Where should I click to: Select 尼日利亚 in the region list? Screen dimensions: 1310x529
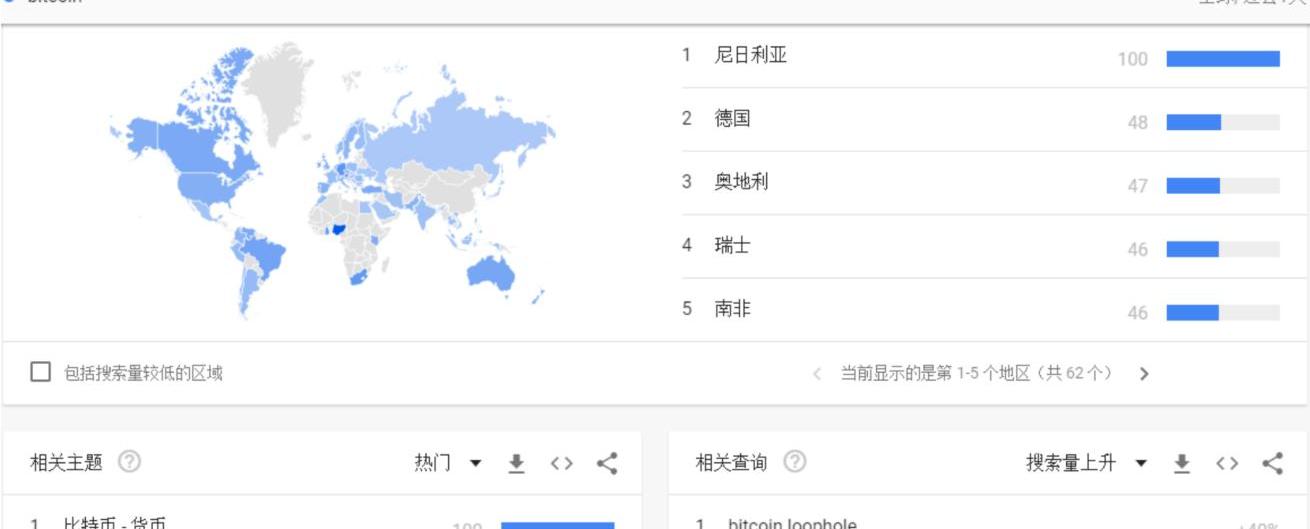click(751, 56)
